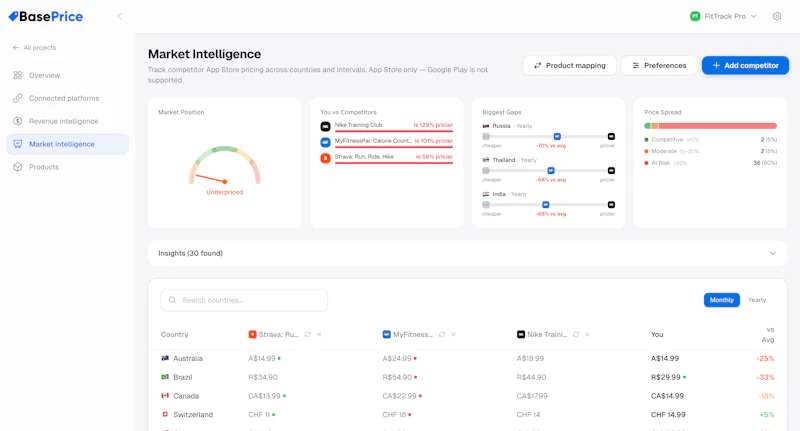Click the Product mapping button
Viewport: 800px width, 431px height.
(569, 65)
